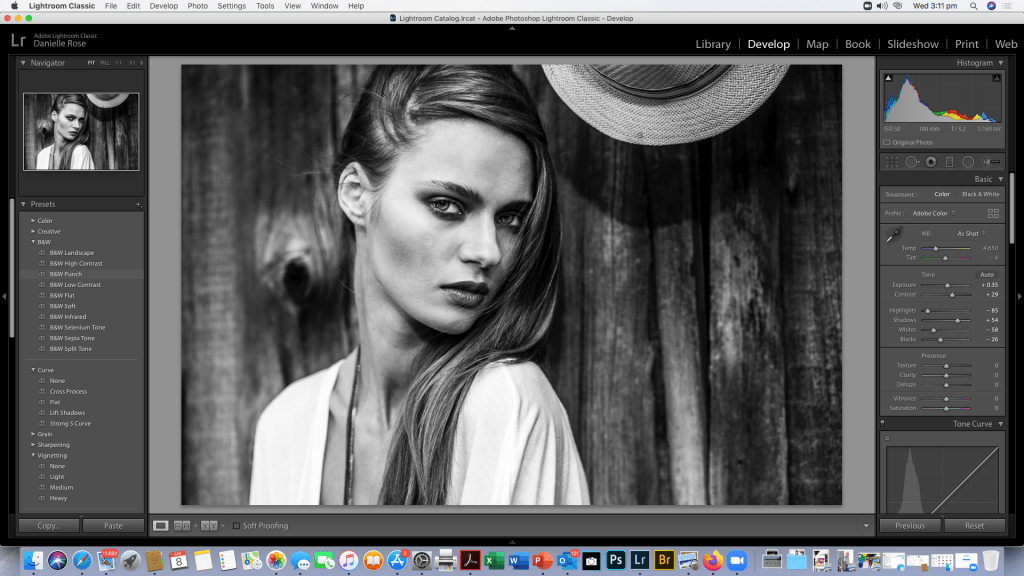Select the Spot Removal tool
The width and height of the screenshot is (1024, 576).
[911, 161]
